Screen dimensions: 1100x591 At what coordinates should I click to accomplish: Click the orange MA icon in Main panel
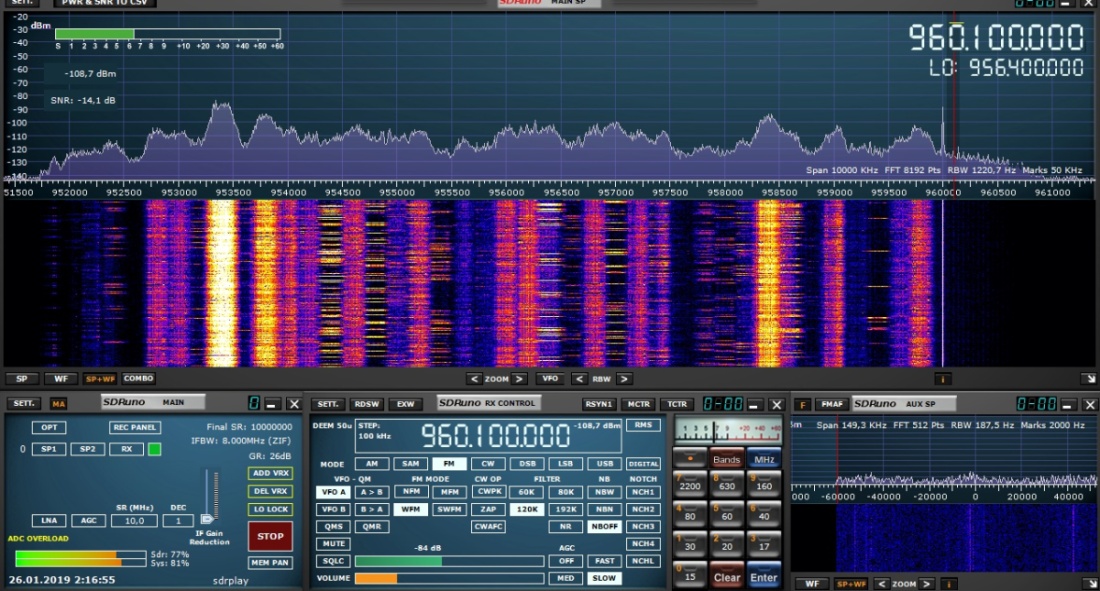point(58,404)
